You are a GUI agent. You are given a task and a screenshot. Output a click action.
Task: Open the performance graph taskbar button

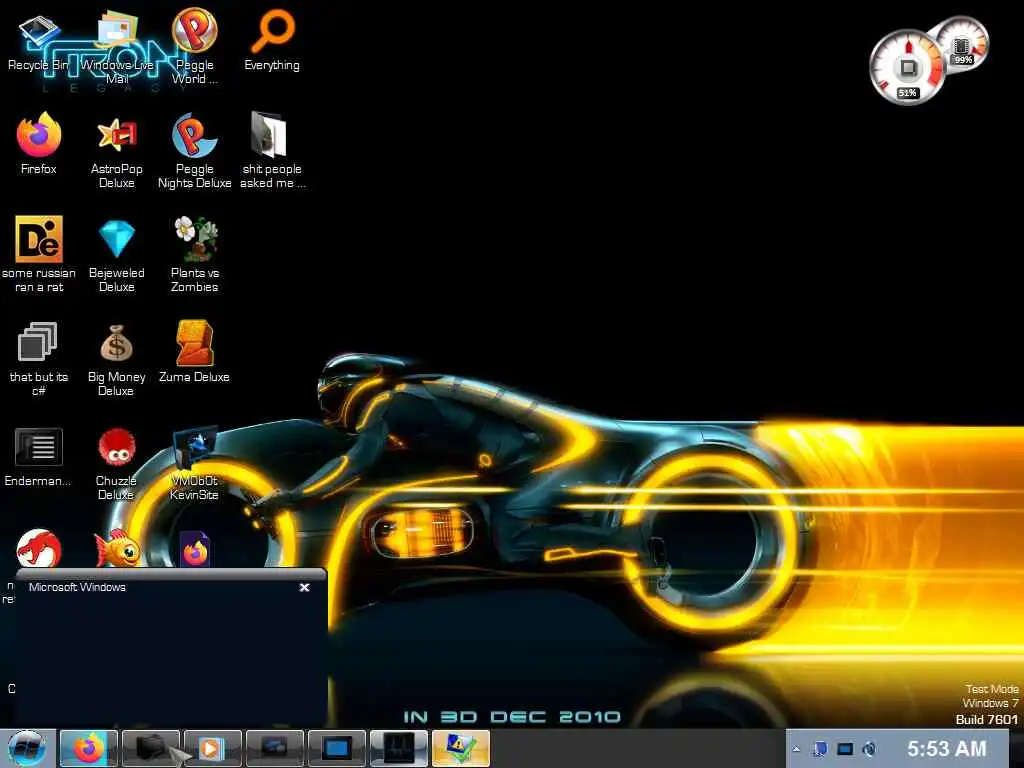point(398,748)
